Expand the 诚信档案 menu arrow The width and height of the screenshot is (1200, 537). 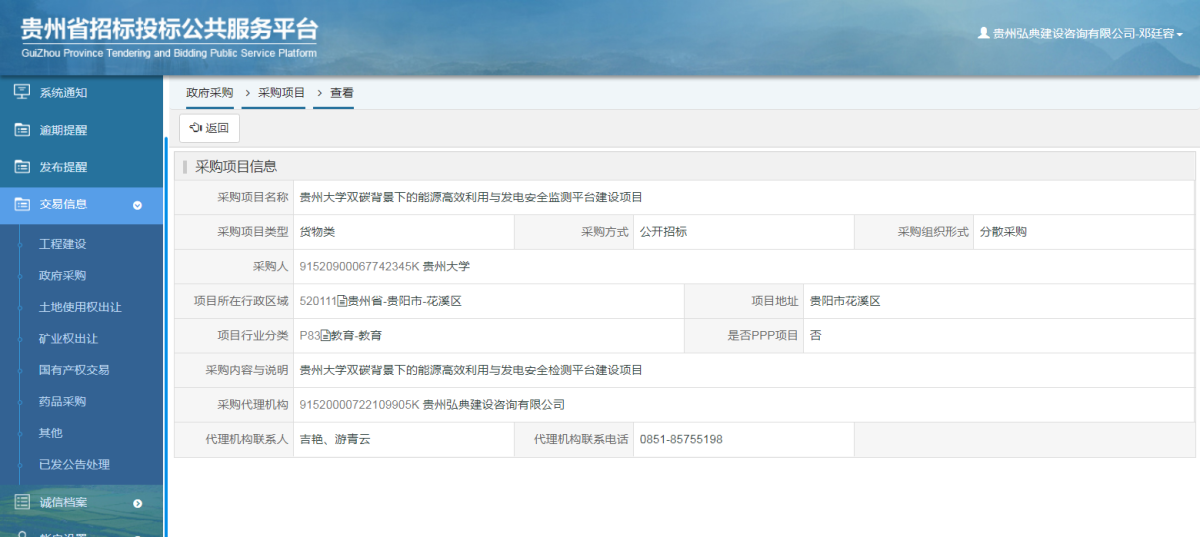point(137,503)
